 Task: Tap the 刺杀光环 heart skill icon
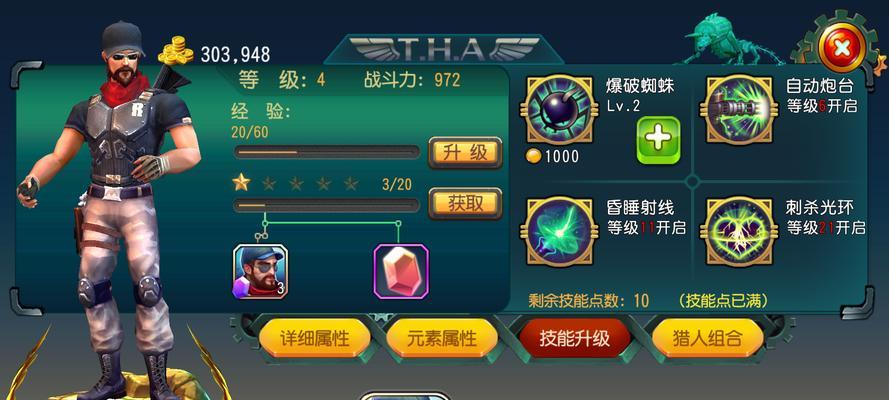739,231
